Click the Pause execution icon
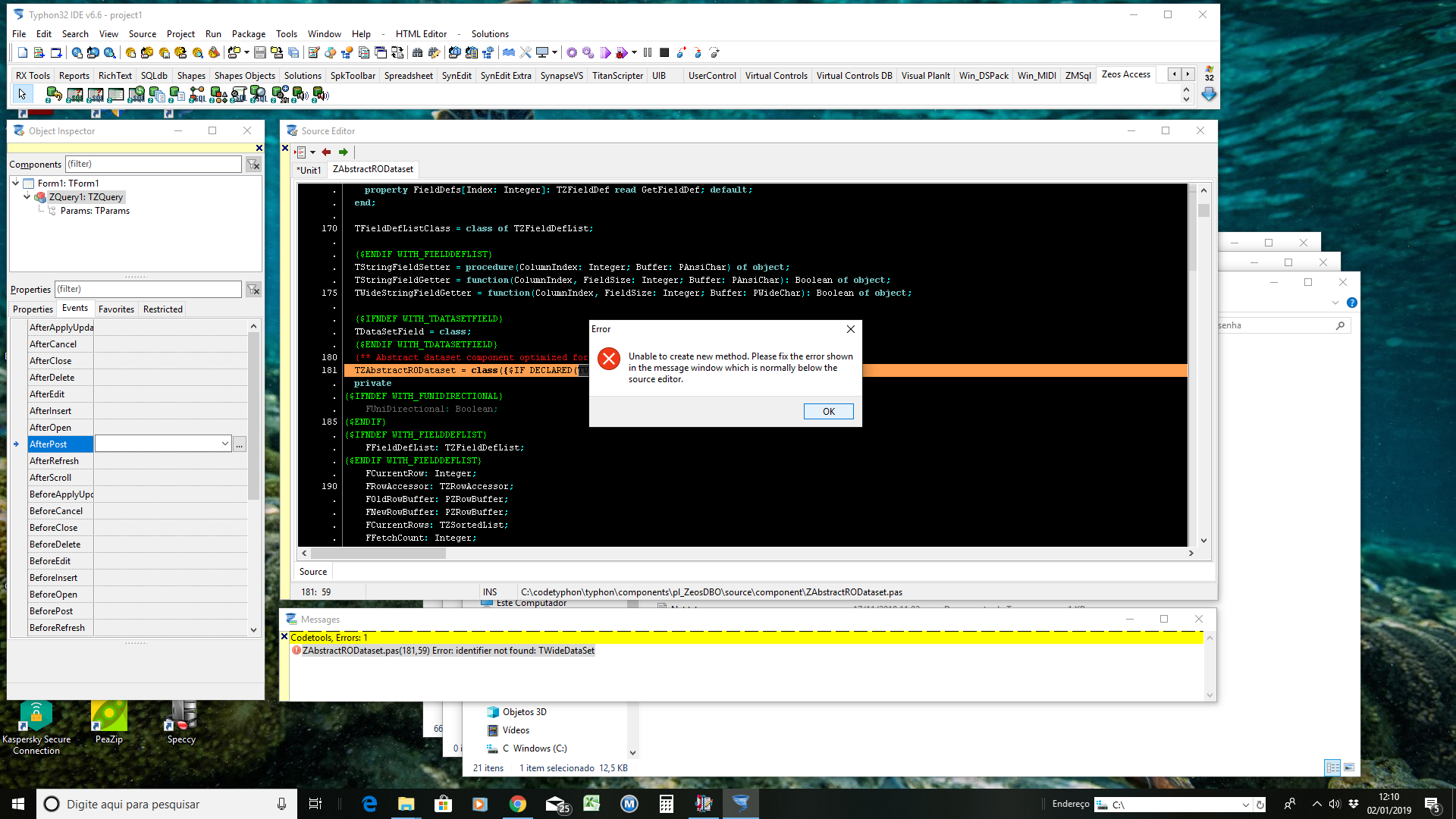The width and height of the screenshot is (1456, 819). click(x=648, y=53)
